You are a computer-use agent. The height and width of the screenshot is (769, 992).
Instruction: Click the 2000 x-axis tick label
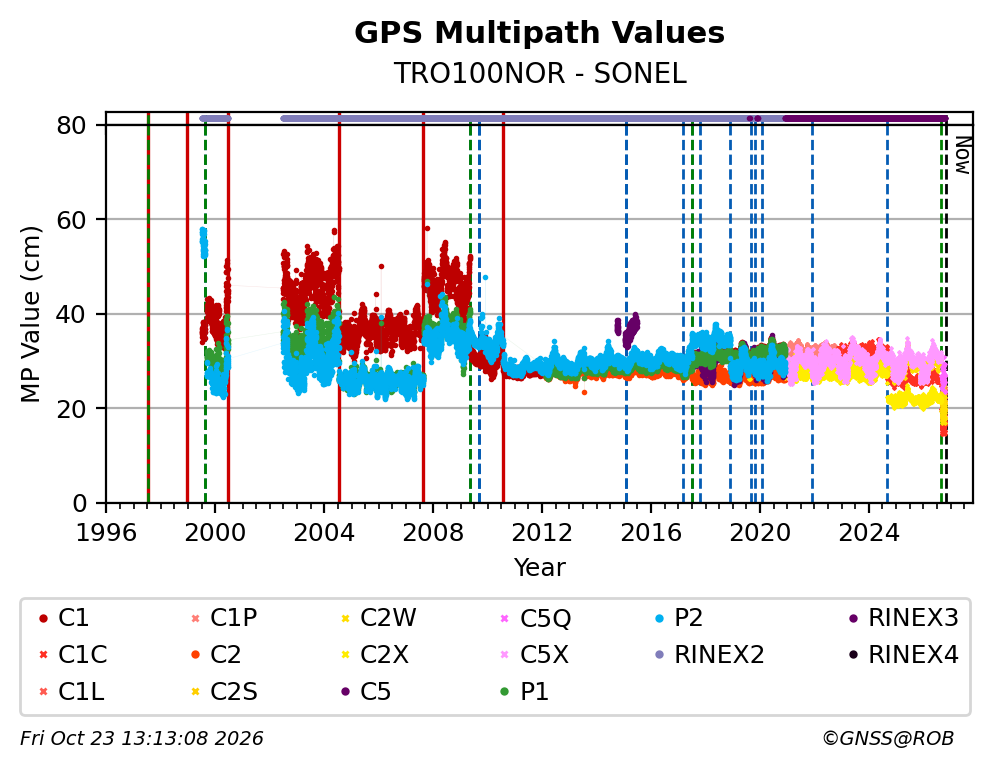214,533
